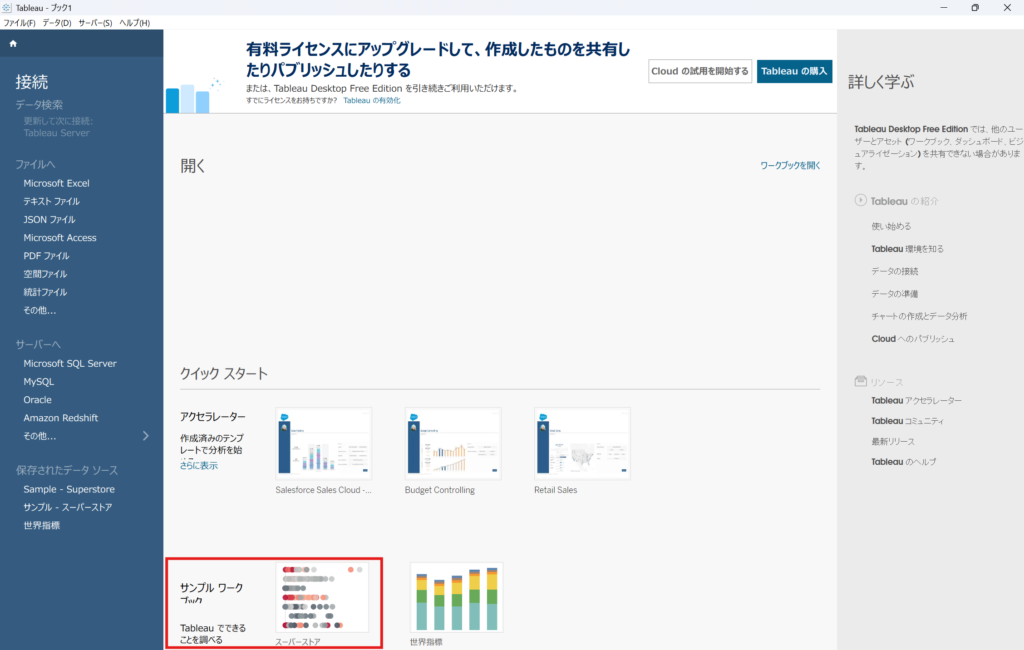Click the home icon in the sidebar header
Screen dimensions: 1024x650
click(x=13, y=44)
